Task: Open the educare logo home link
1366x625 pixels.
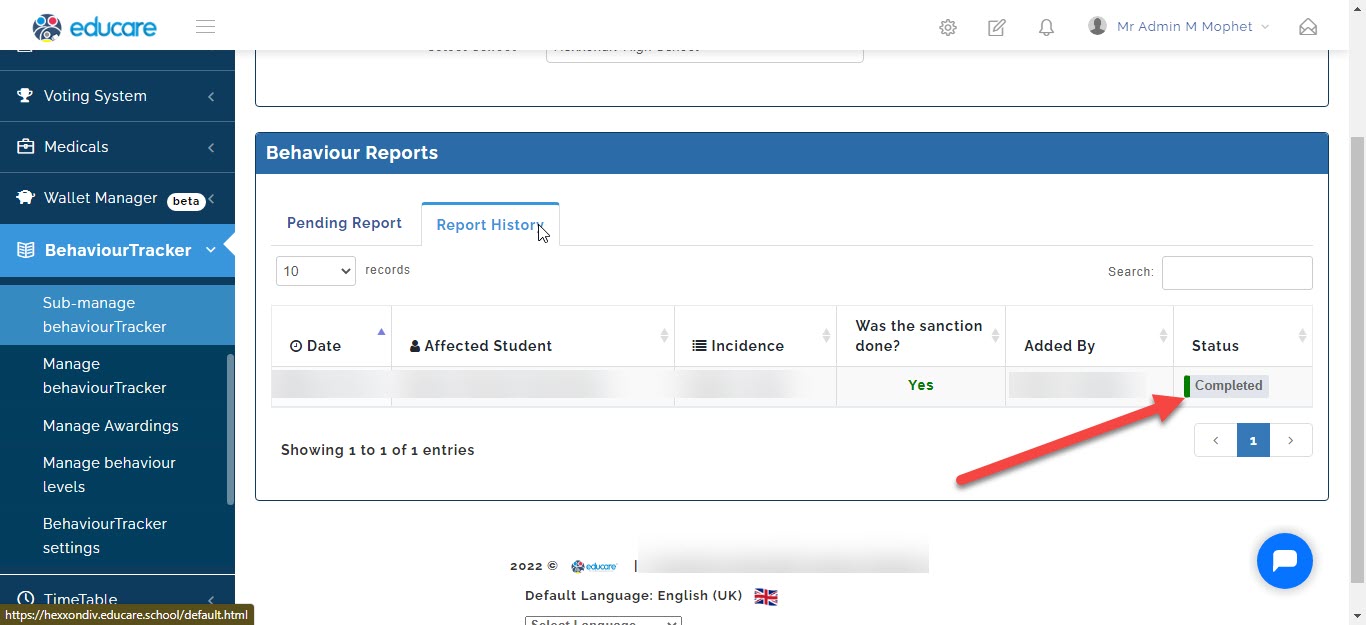Action: (x=95, y=27)
